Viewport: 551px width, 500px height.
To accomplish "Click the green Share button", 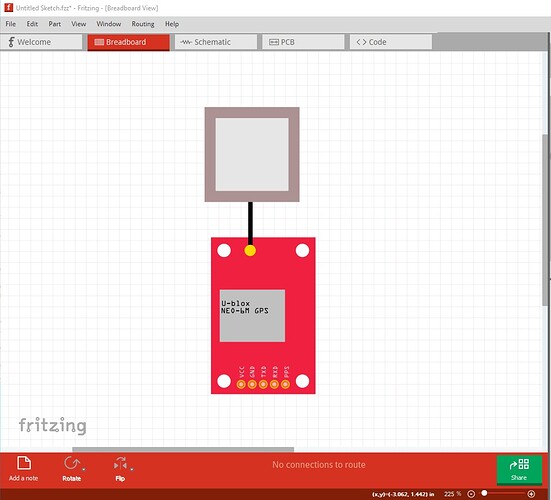I will [519, 469].
